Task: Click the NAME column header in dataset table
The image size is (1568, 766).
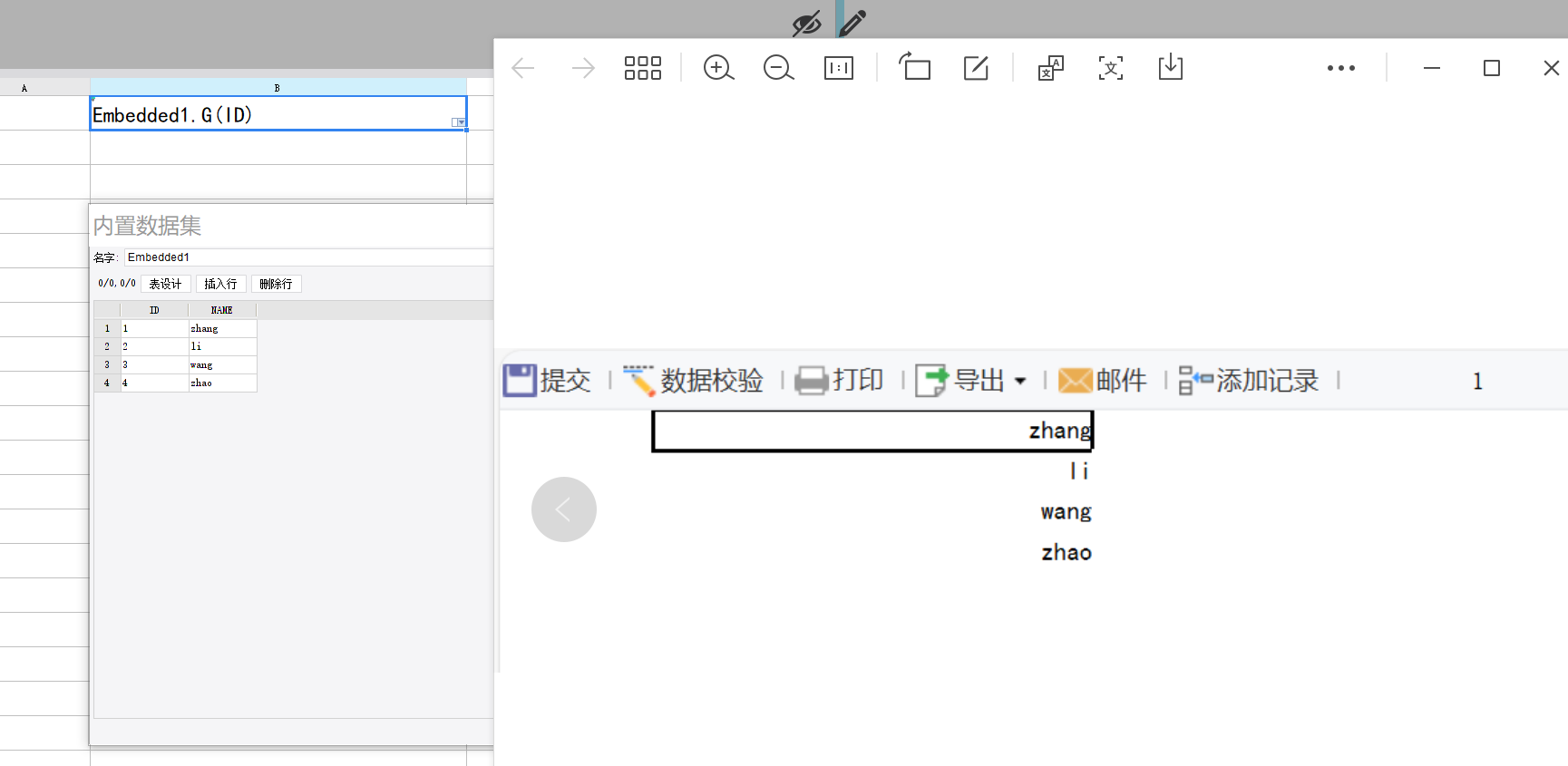Action: tap(222, 310)
